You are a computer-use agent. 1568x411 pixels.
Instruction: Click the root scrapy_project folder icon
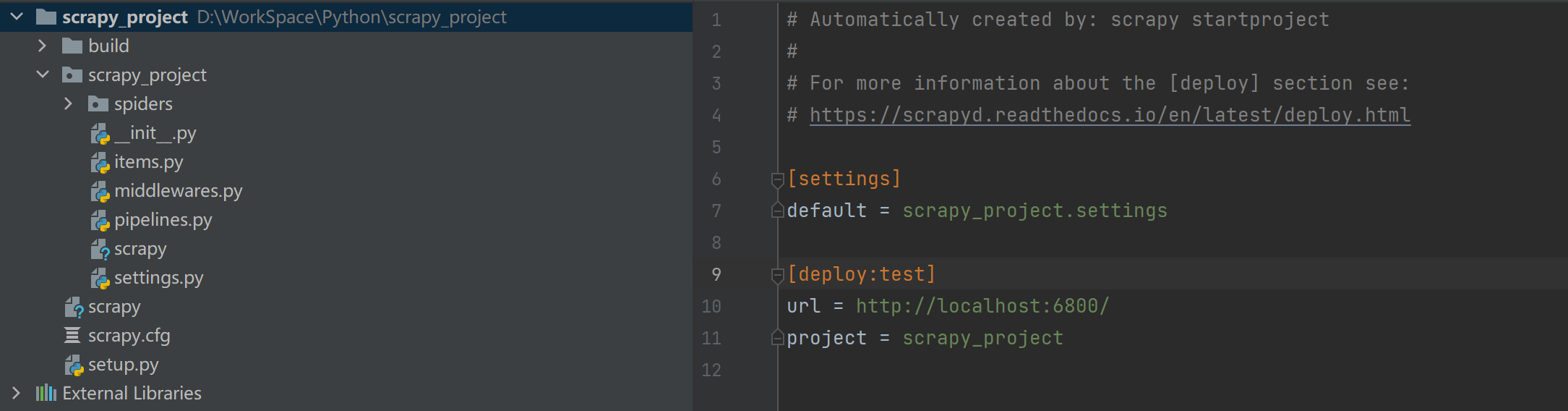pos(46,17)
